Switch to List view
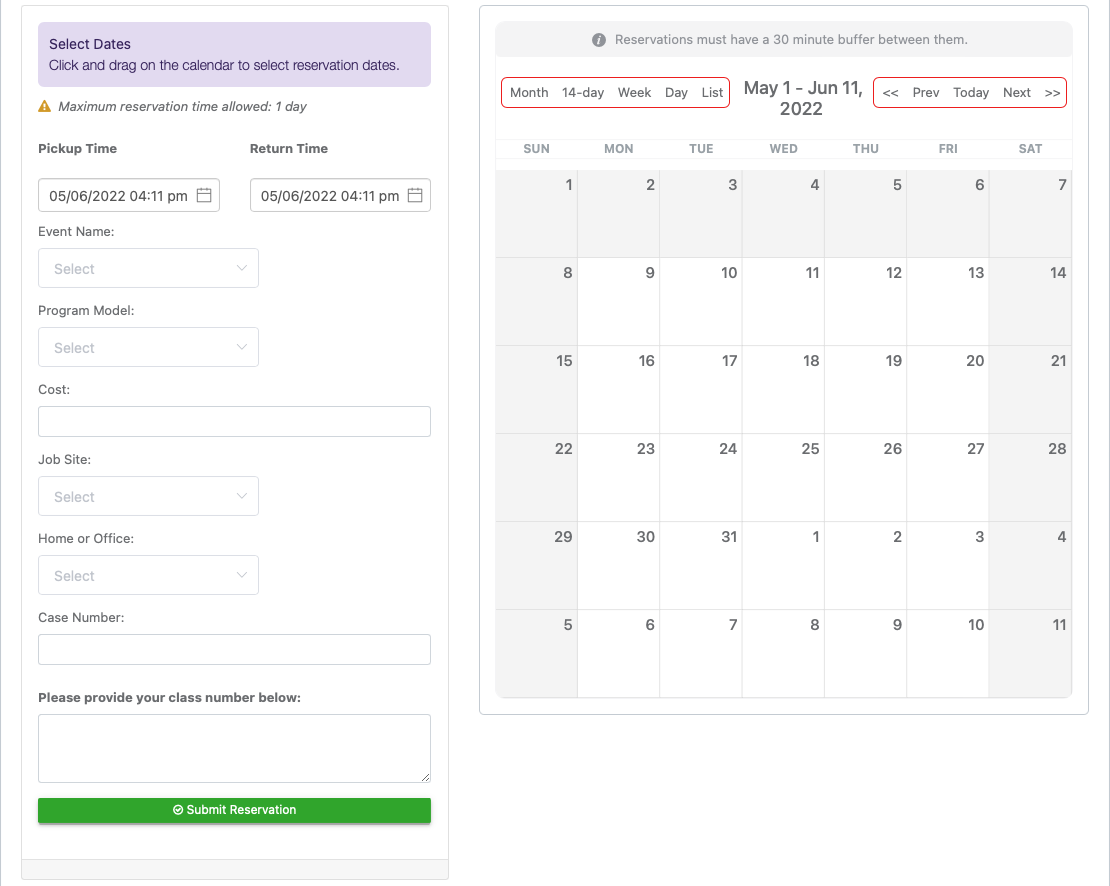Image resolution: width=1110 pixels, height=886 pixels. pyautogui.click(x=712, y=92)
